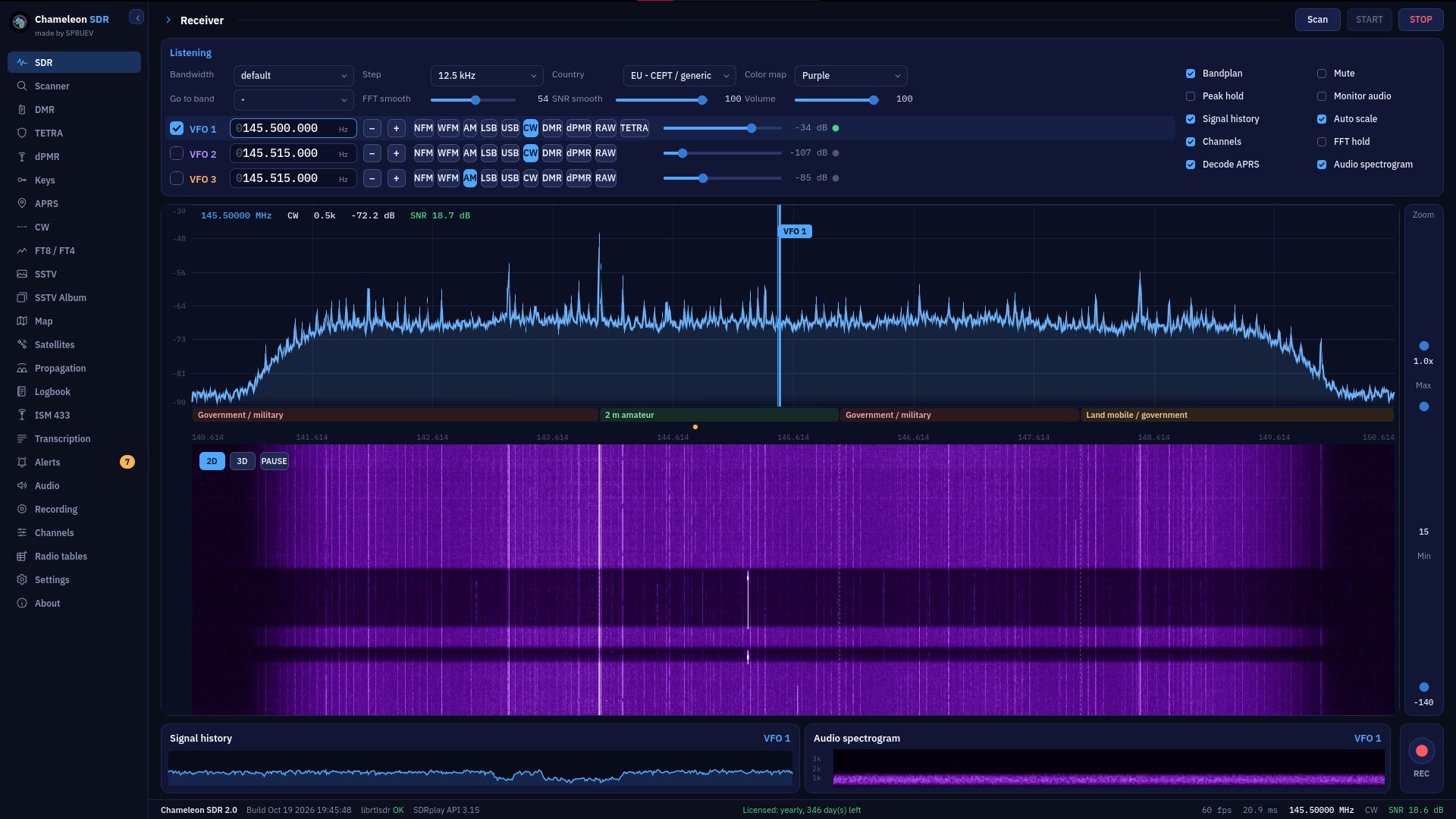The image size is (1456, 819).
Task: Open the Recording icon in sidebar
Action: 22,509
